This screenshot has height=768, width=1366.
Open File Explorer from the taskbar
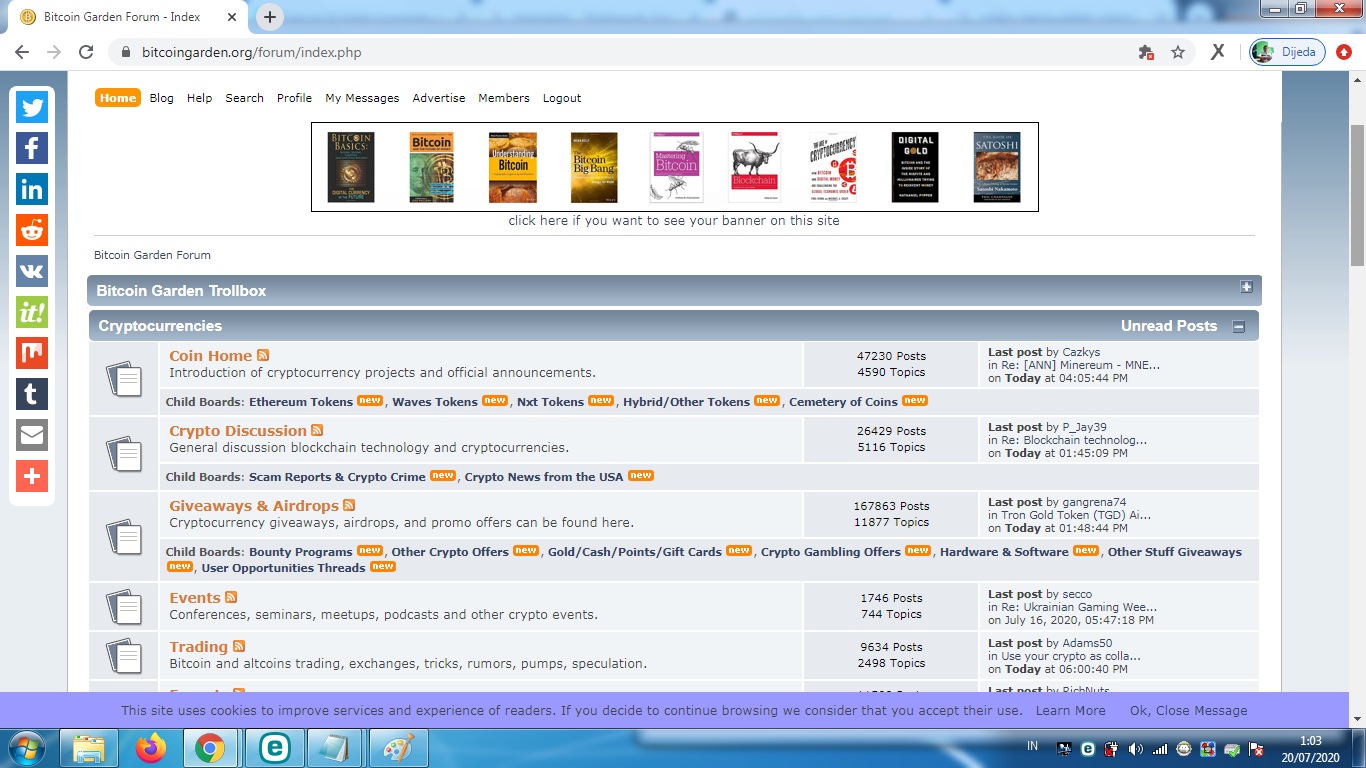point(89,748)
